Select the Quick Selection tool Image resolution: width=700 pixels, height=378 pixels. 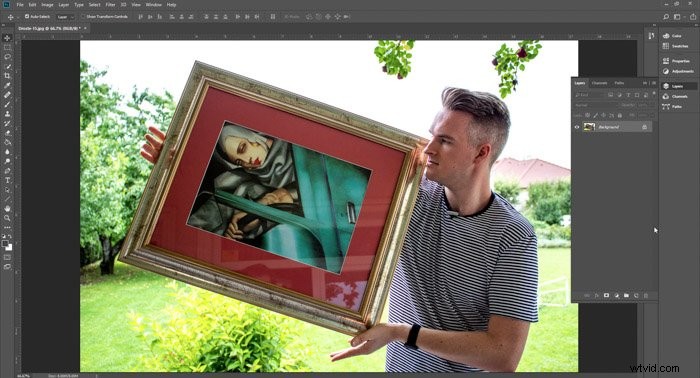[x=7, y=66]
